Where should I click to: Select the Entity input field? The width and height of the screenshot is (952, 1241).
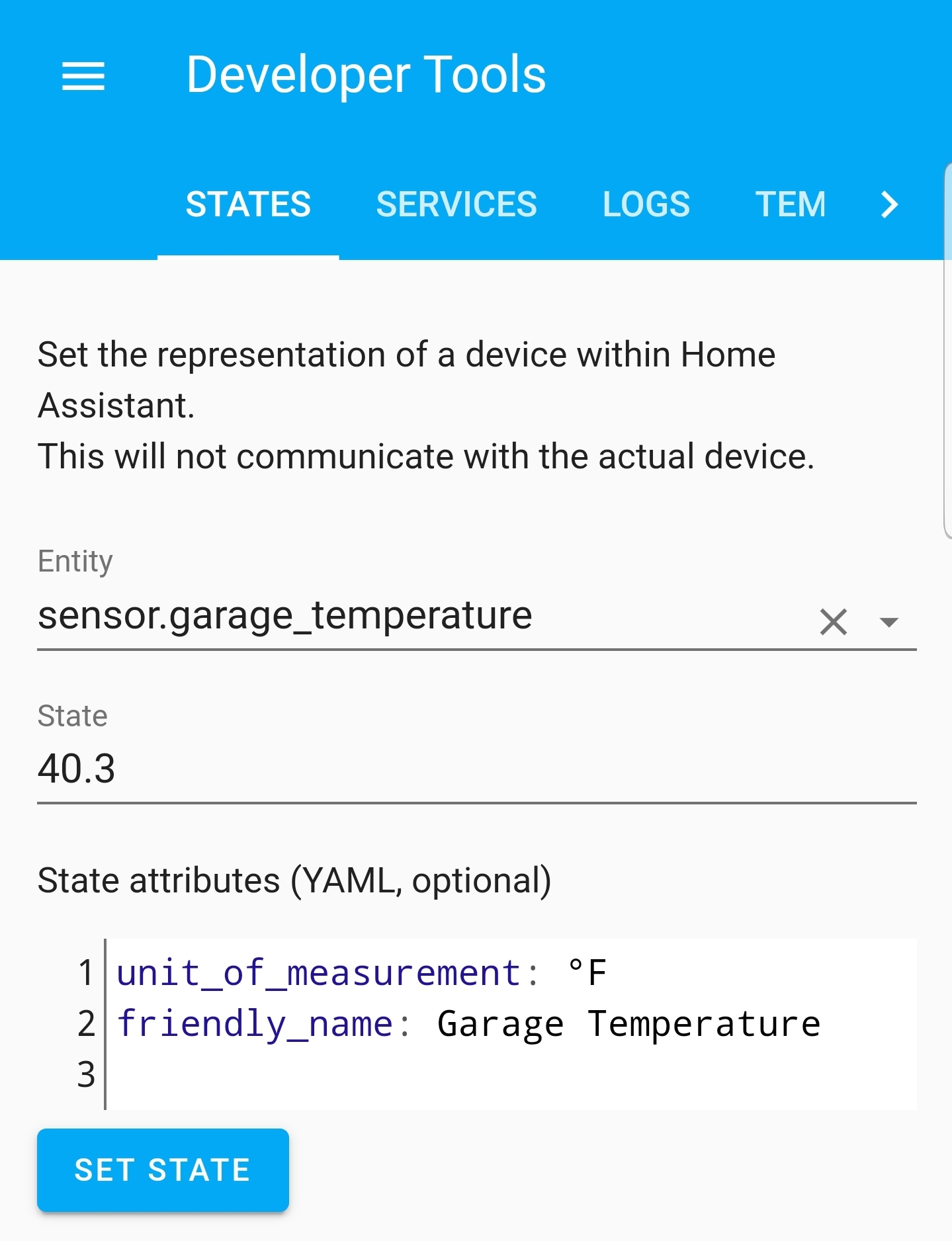click(x=397, y=615)
